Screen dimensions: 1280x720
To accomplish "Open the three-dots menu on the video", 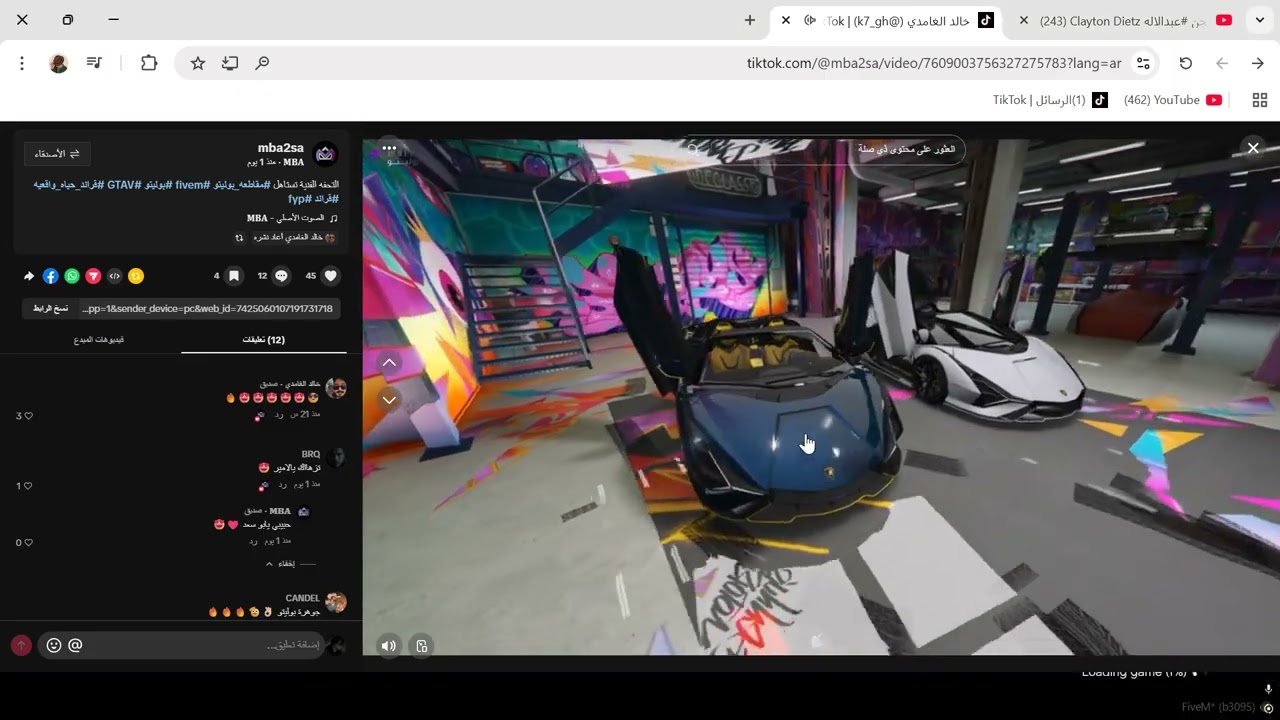I will [x=389, y=149].
